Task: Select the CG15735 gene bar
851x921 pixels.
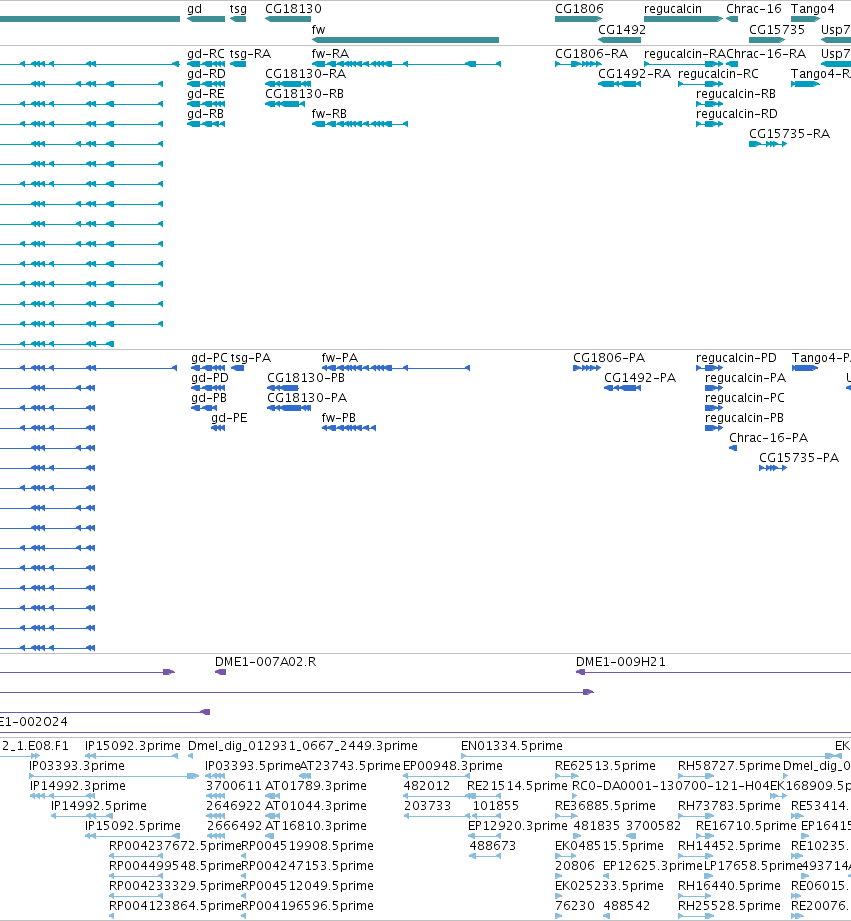Action: tap(767, 40)
